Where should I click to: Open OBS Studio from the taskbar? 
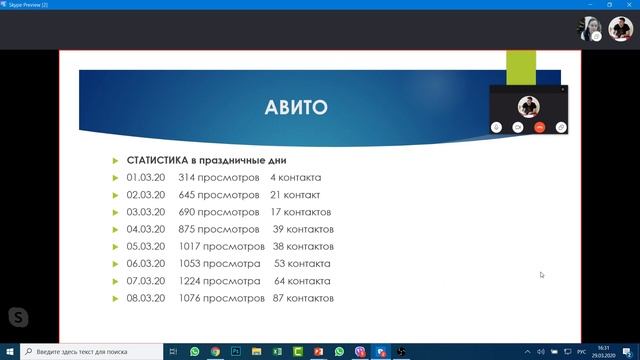(x=401, y=351)
